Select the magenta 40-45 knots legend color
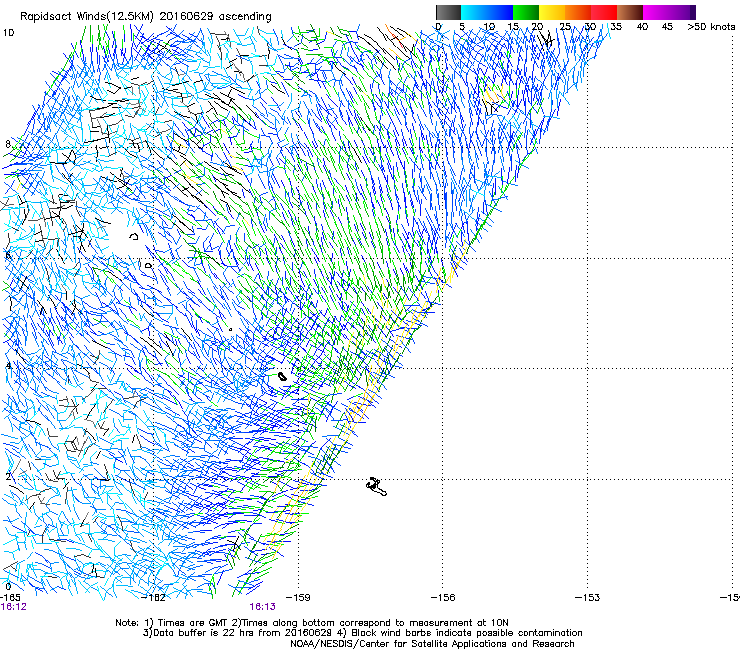 656,12
